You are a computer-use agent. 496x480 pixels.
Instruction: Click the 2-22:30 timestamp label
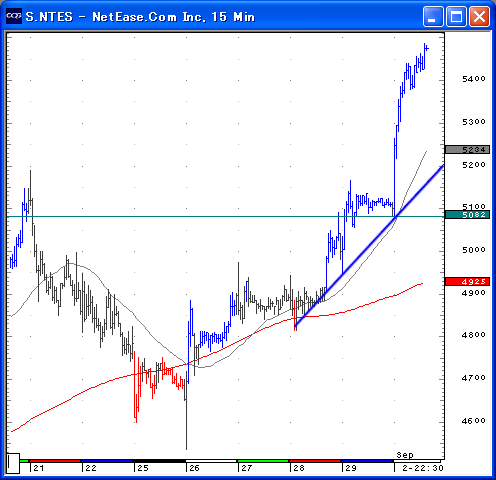pos(423,468)
